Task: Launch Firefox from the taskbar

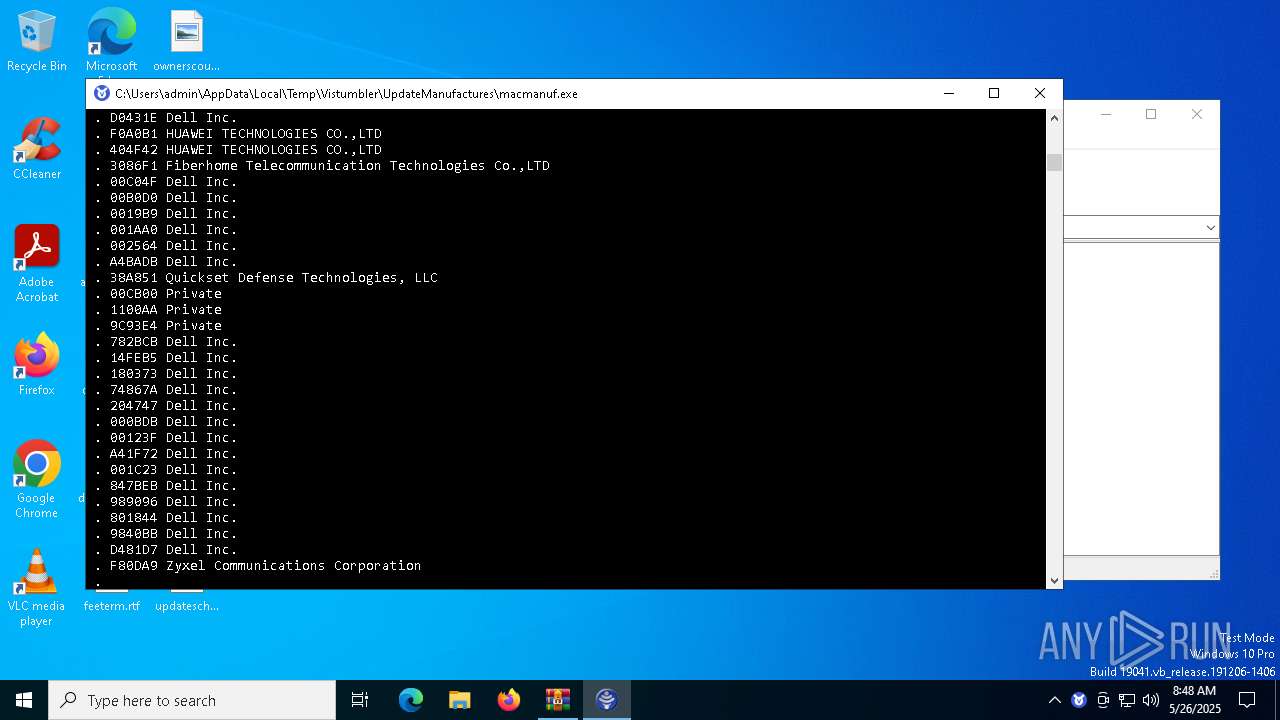Action: click(x=509, y=700)
